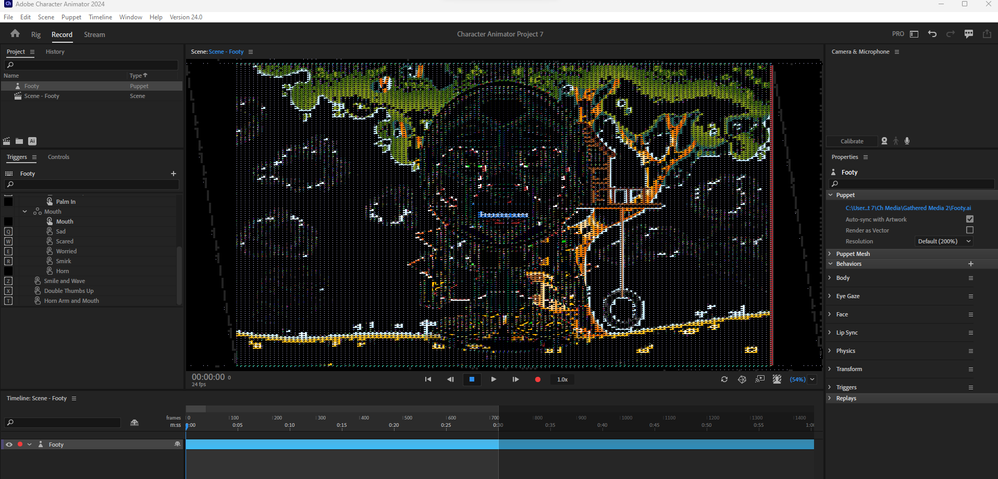This screenshot has width=998, height=479.
Task: Toggle record arm on the Footy track
Action: pos(20,445)
